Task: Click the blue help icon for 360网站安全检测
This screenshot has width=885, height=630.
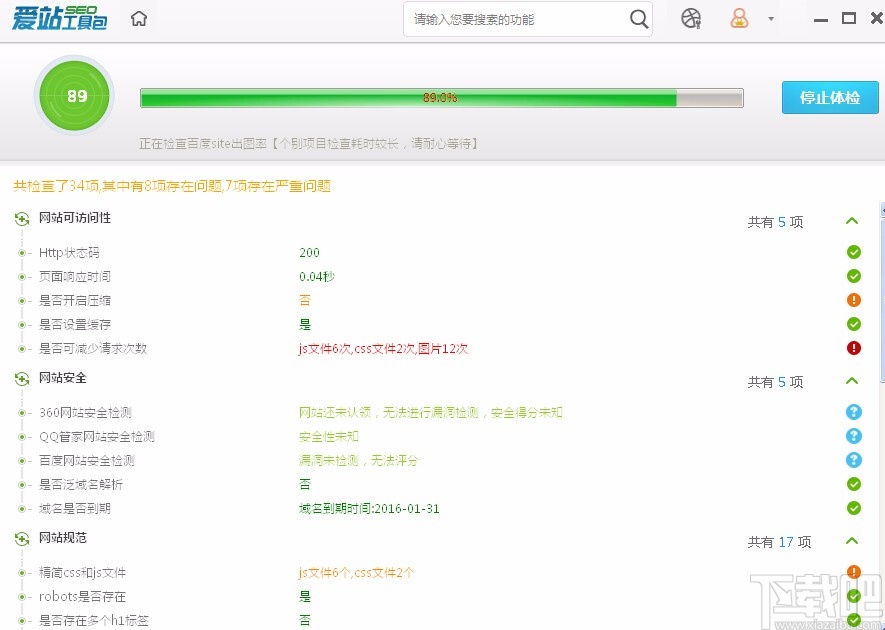Action: pos(853,412)
